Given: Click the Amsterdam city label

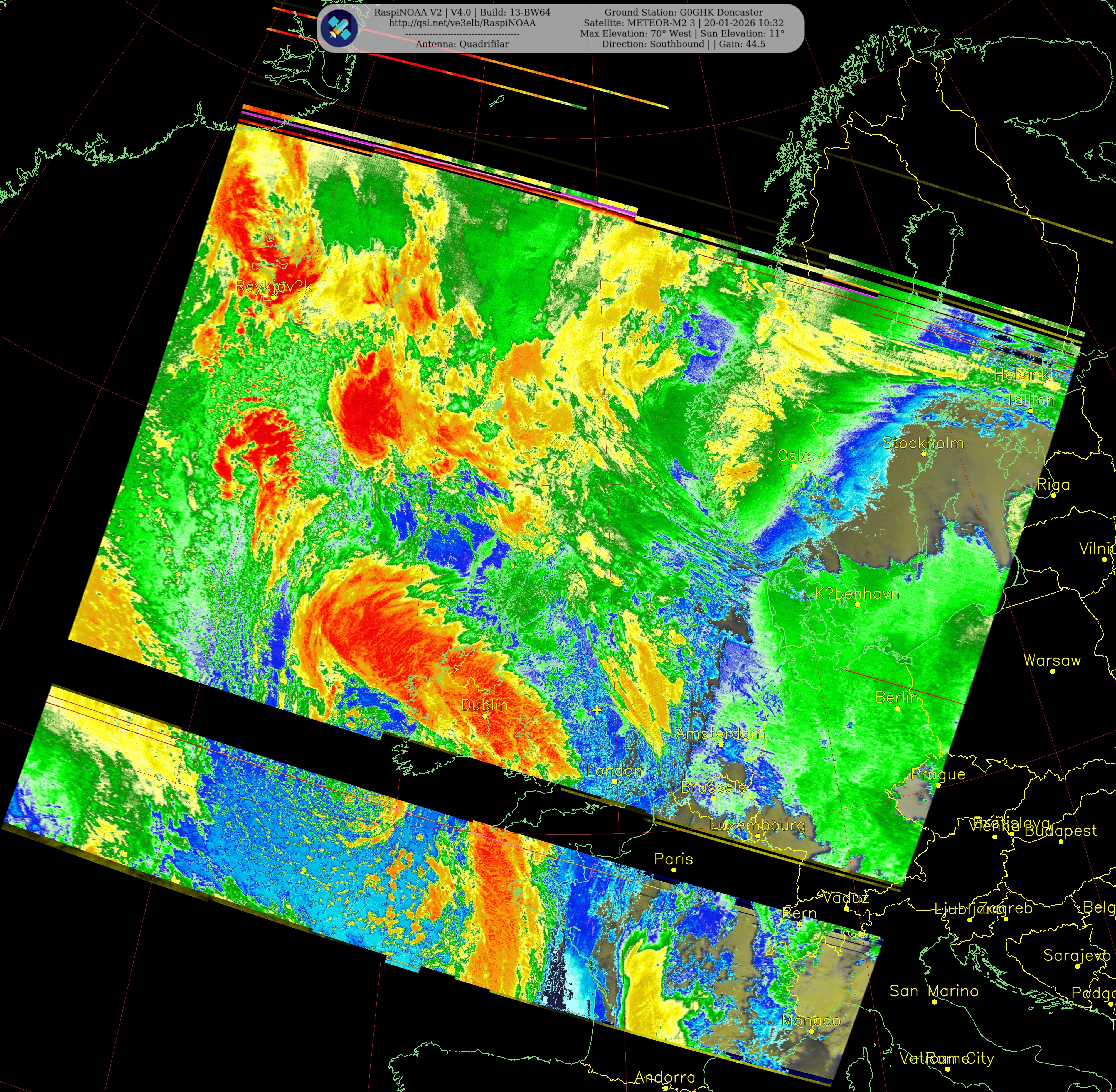Looking at the screenshot, I should (720, 733).
